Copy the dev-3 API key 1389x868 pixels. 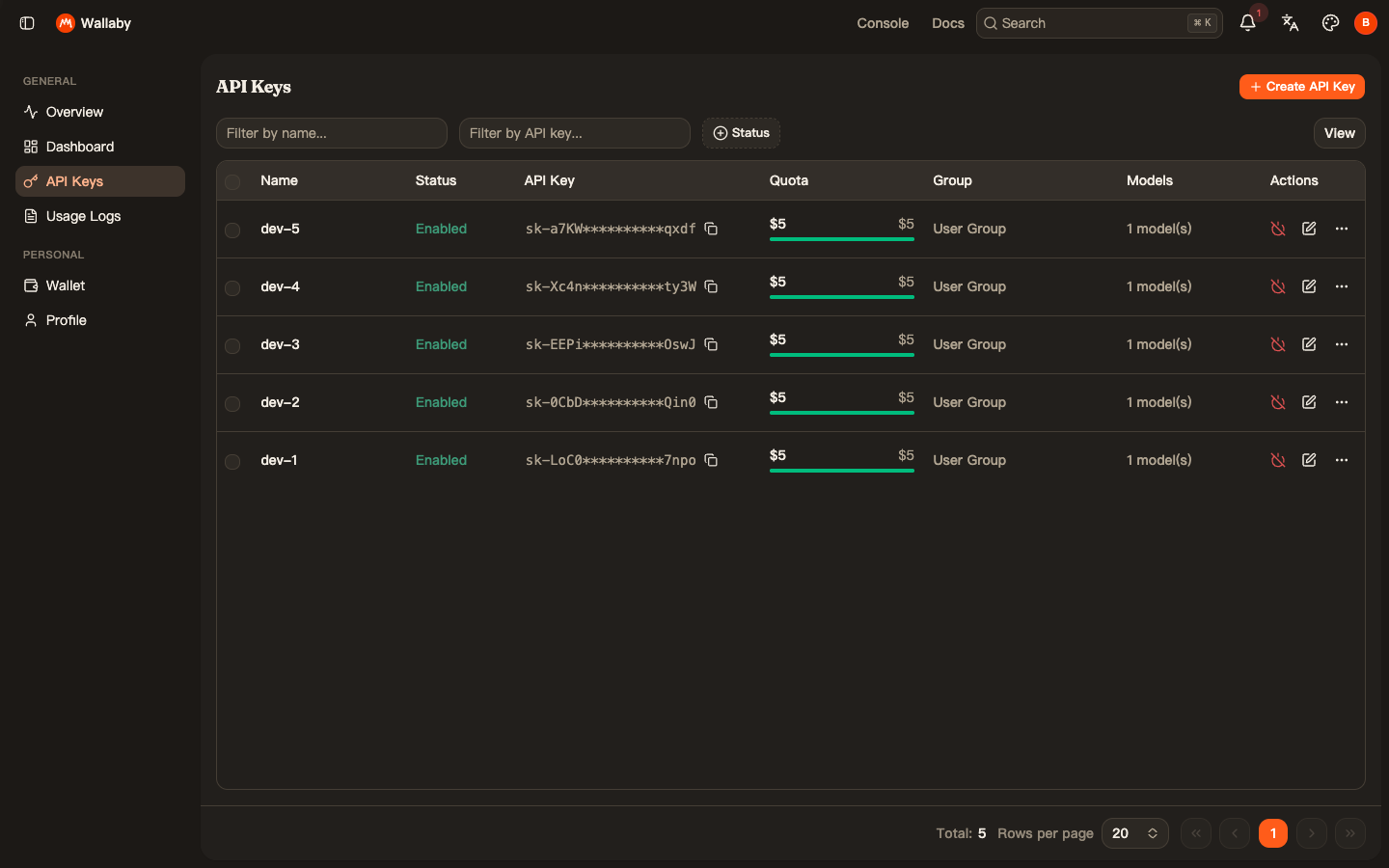pyautogui.click(x=711, y=344)
